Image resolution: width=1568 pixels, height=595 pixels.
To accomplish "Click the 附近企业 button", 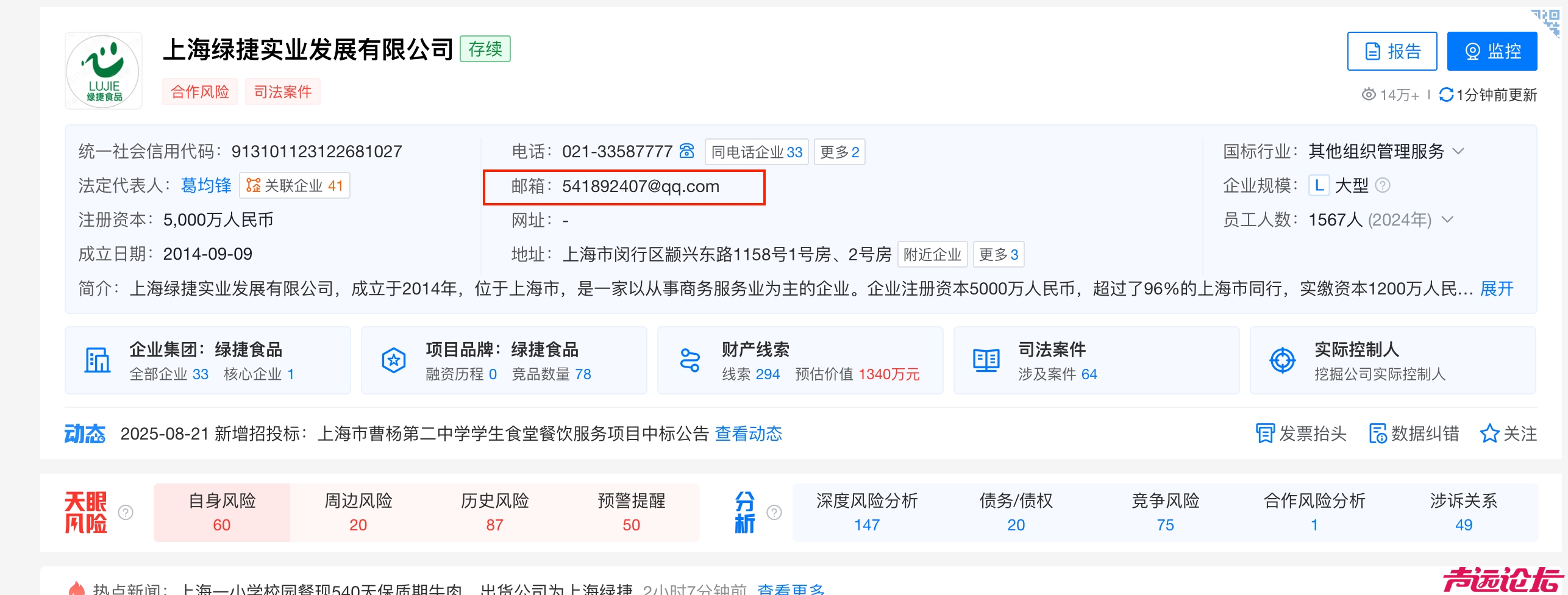I will 932,254.
